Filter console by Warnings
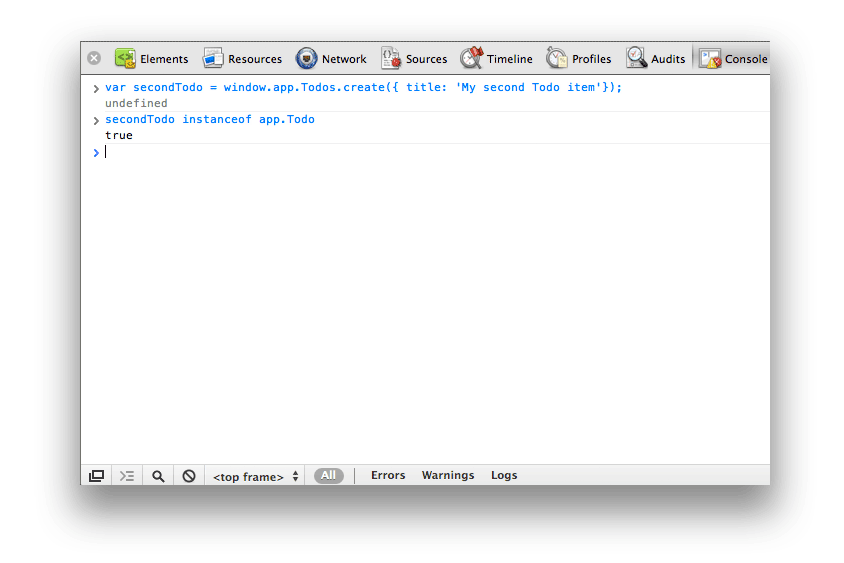Image resolution: width=844 pixels, height=563 pixels. 448,475
